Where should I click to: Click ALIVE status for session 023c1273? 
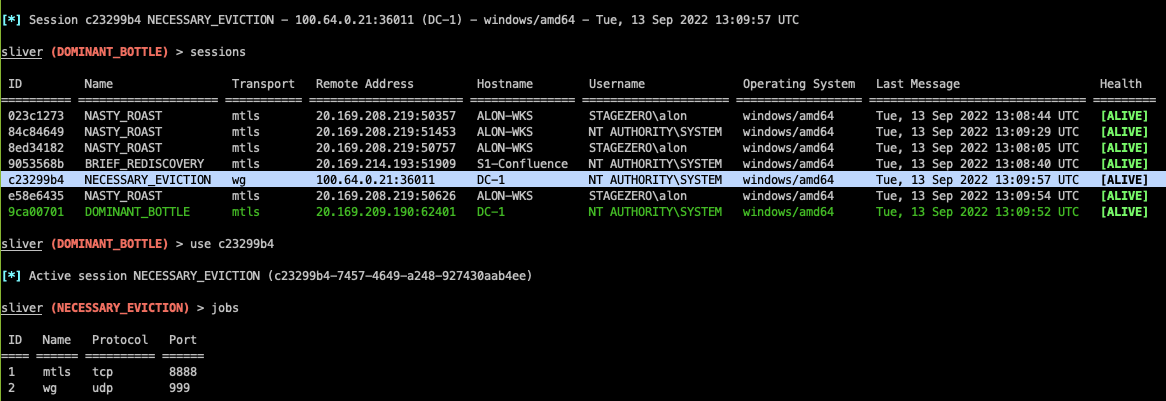[x=1124, y=117]
